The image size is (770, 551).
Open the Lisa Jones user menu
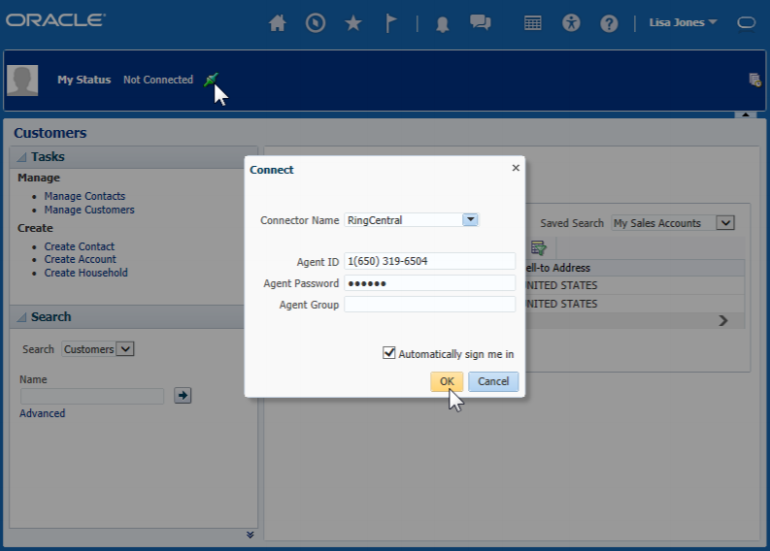[x=683, y=22]
